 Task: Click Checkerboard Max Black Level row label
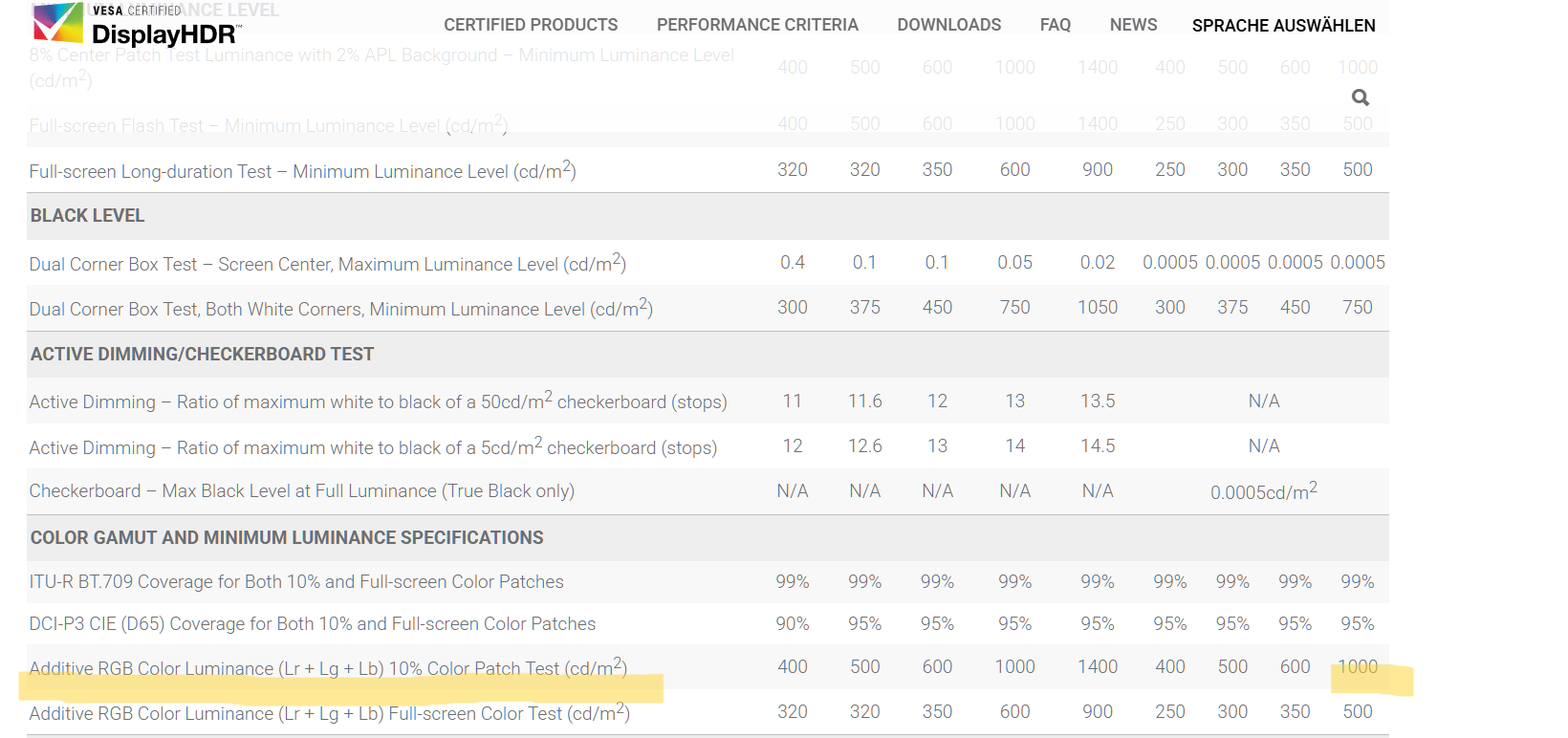pos(302,491)
